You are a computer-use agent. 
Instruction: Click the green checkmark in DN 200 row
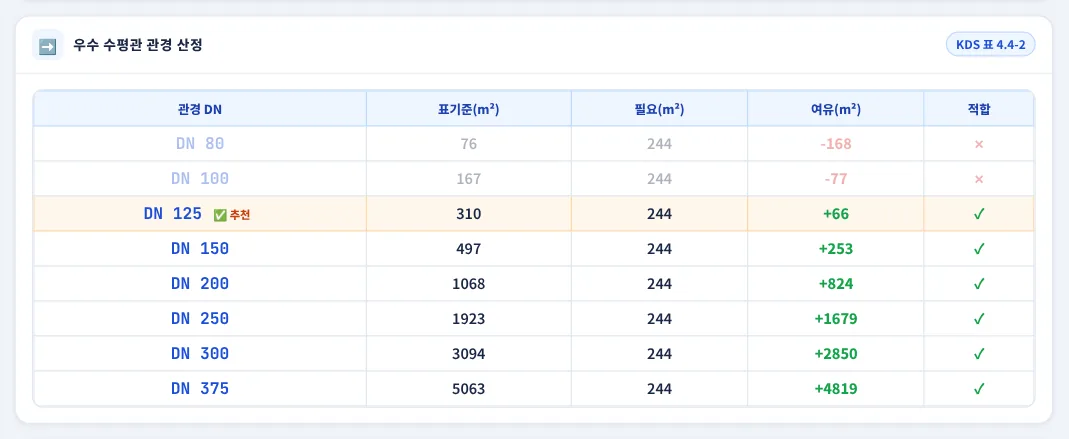979,284
